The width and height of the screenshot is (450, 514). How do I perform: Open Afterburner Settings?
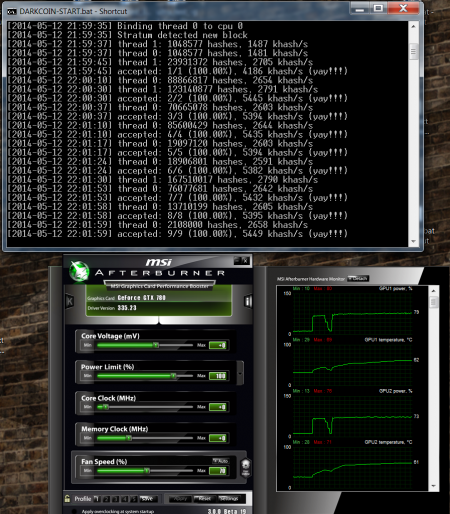tap(228, 499)
